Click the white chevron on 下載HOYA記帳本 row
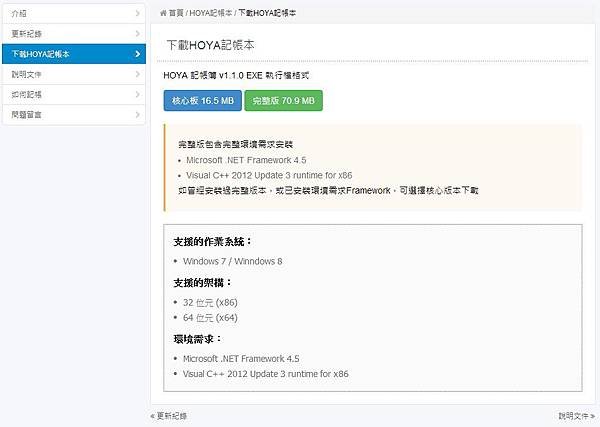 click(138, 54)
